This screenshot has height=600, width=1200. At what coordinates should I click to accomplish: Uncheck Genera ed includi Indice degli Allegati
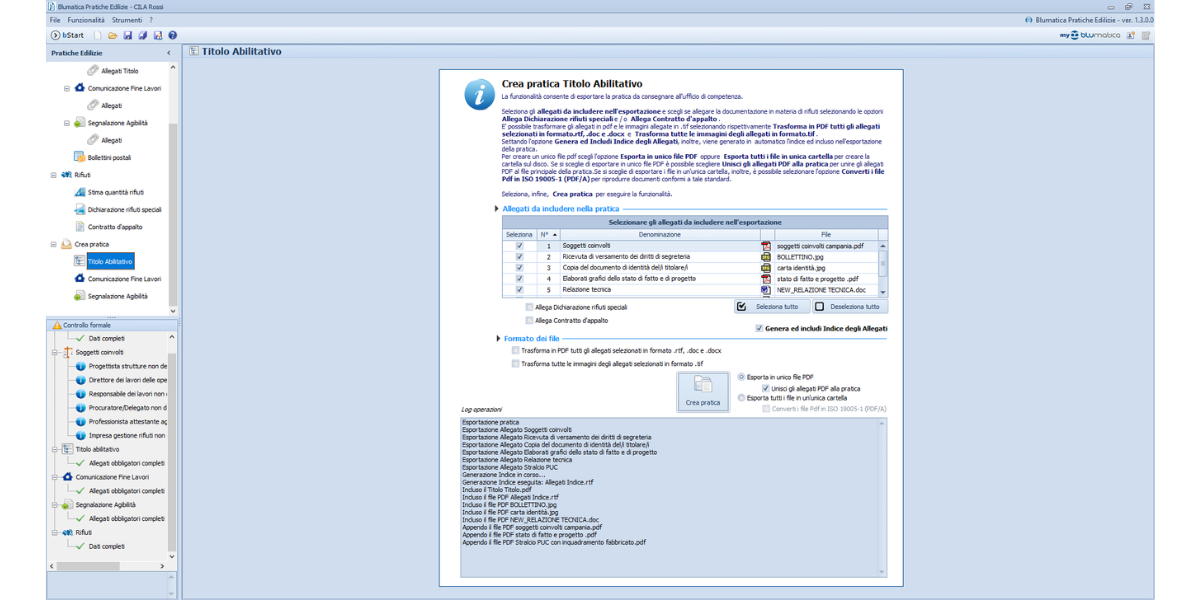[x=759, y=328]
